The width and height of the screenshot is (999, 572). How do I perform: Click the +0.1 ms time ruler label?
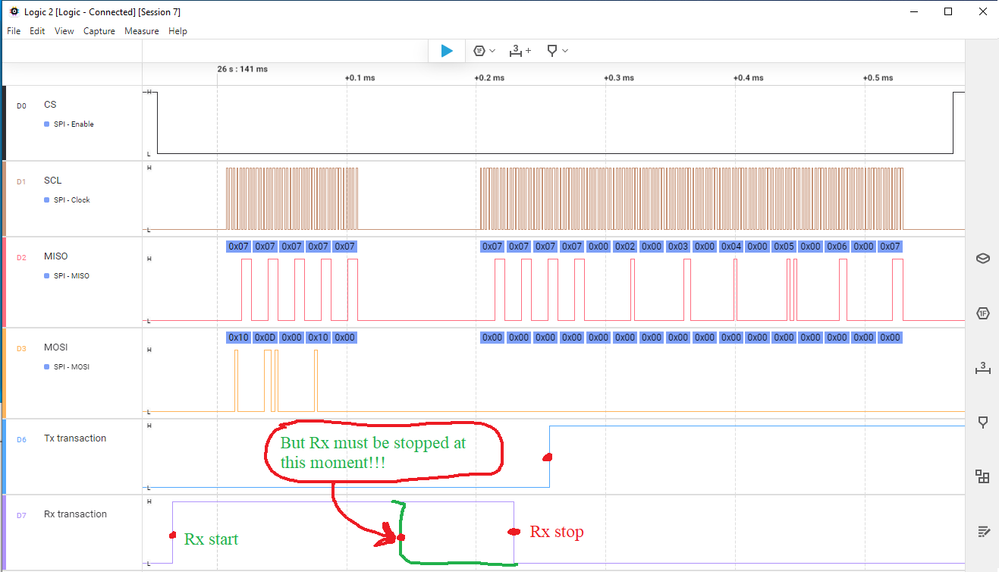pyautogui.click(x=360, y=78)
